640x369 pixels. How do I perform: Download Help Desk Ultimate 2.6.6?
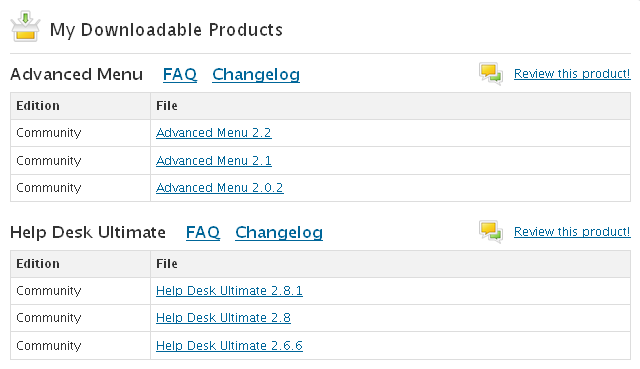pos(229,345)
